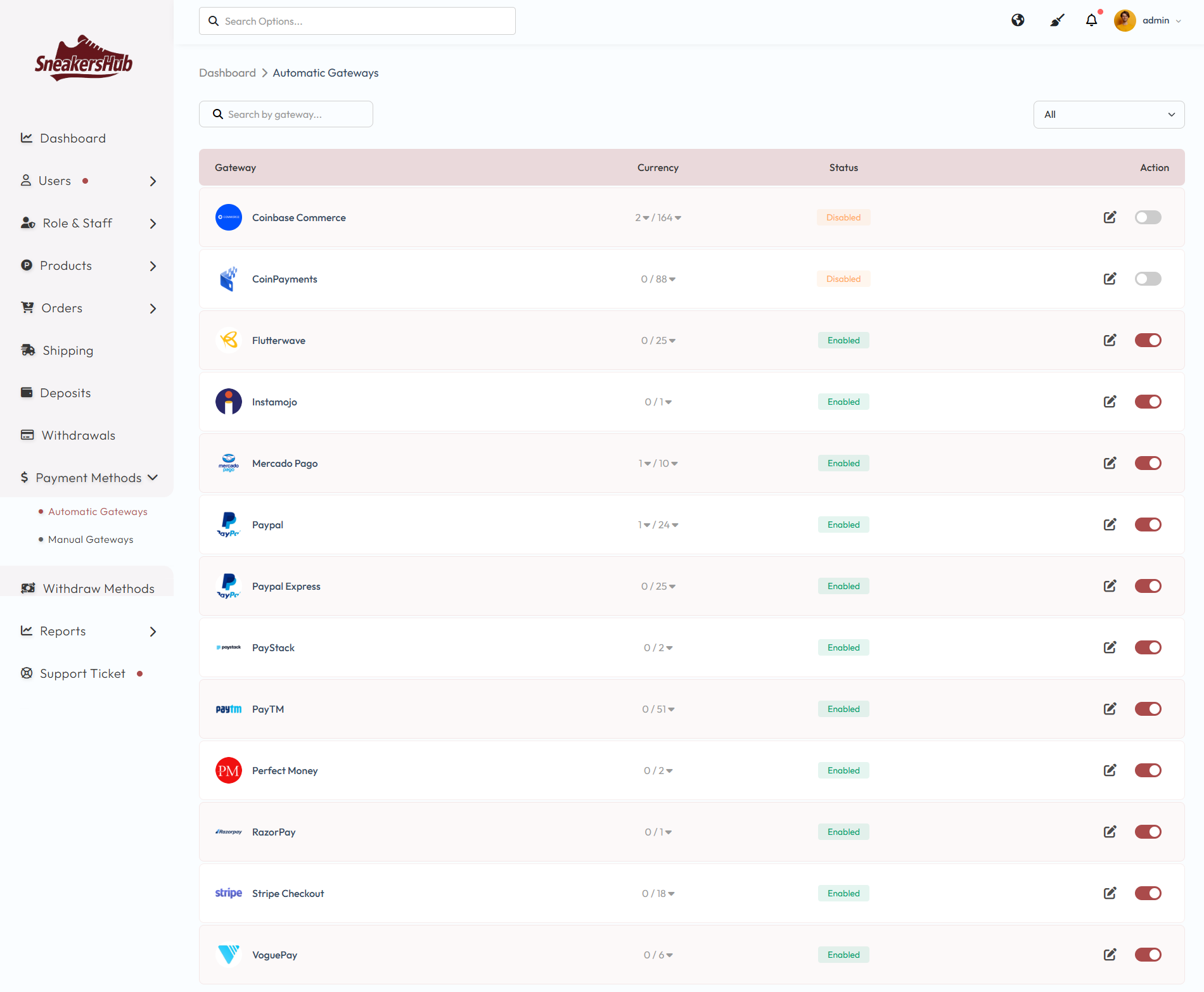
Task: Expand the Products sidebar menu
Action: pyautogui.click(x=87, y=265)
